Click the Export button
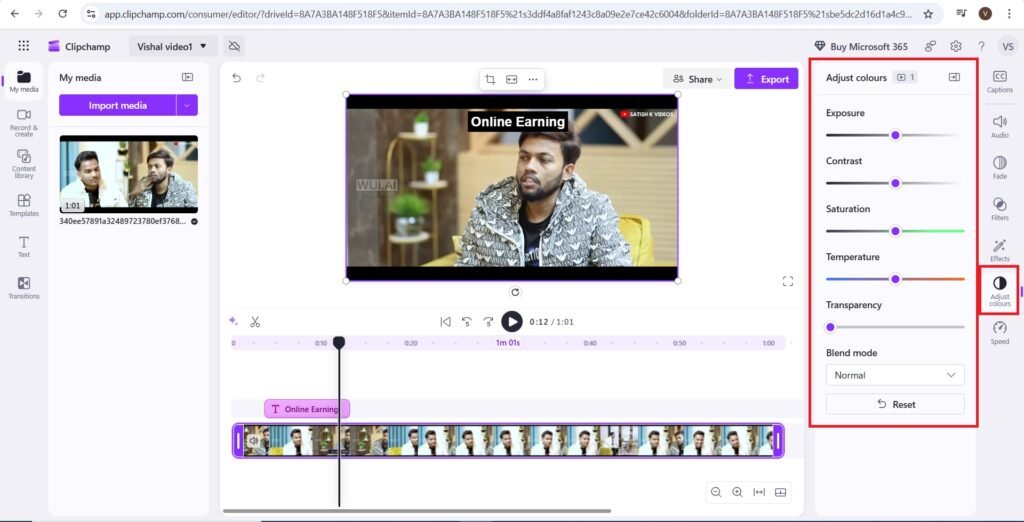1024x522 pixels. click(766, 79)
